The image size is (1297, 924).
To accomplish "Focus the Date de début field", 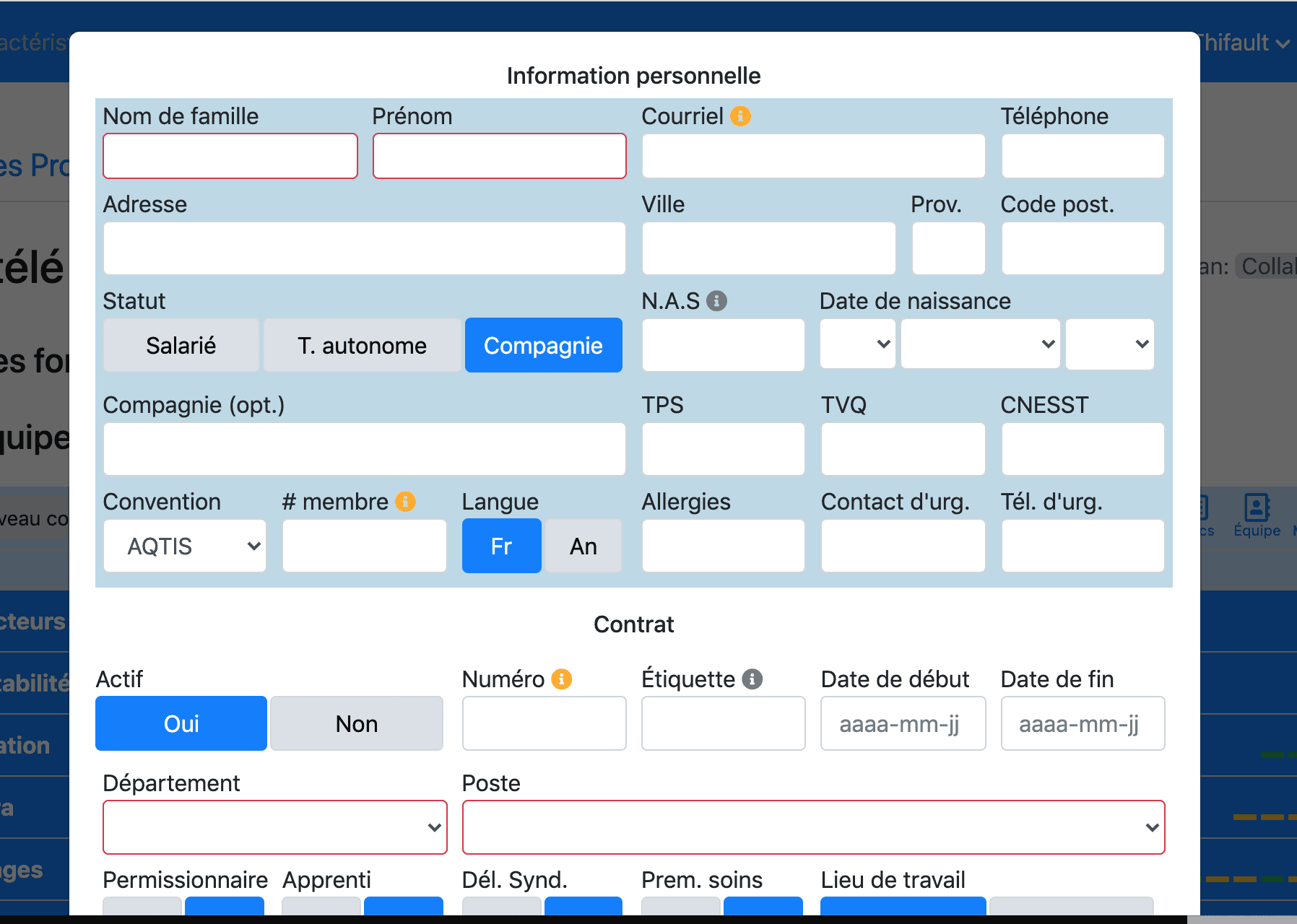I will [x=903, y=724].
